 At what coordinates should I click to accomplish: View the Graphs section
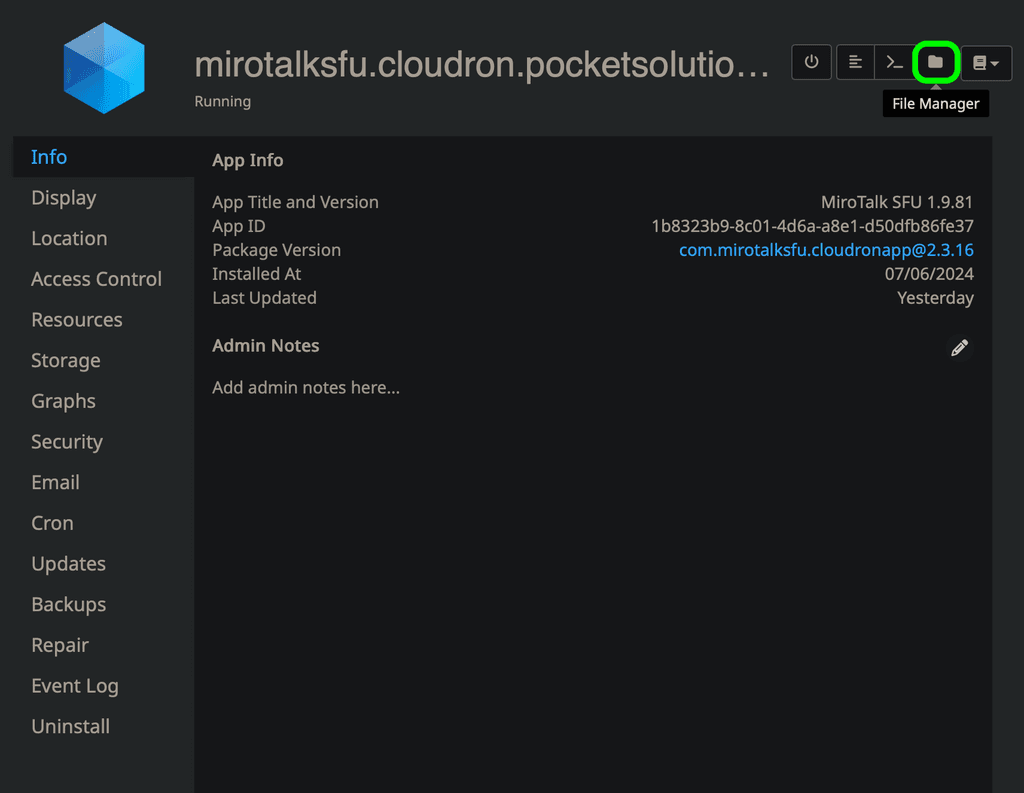(63, 401)
